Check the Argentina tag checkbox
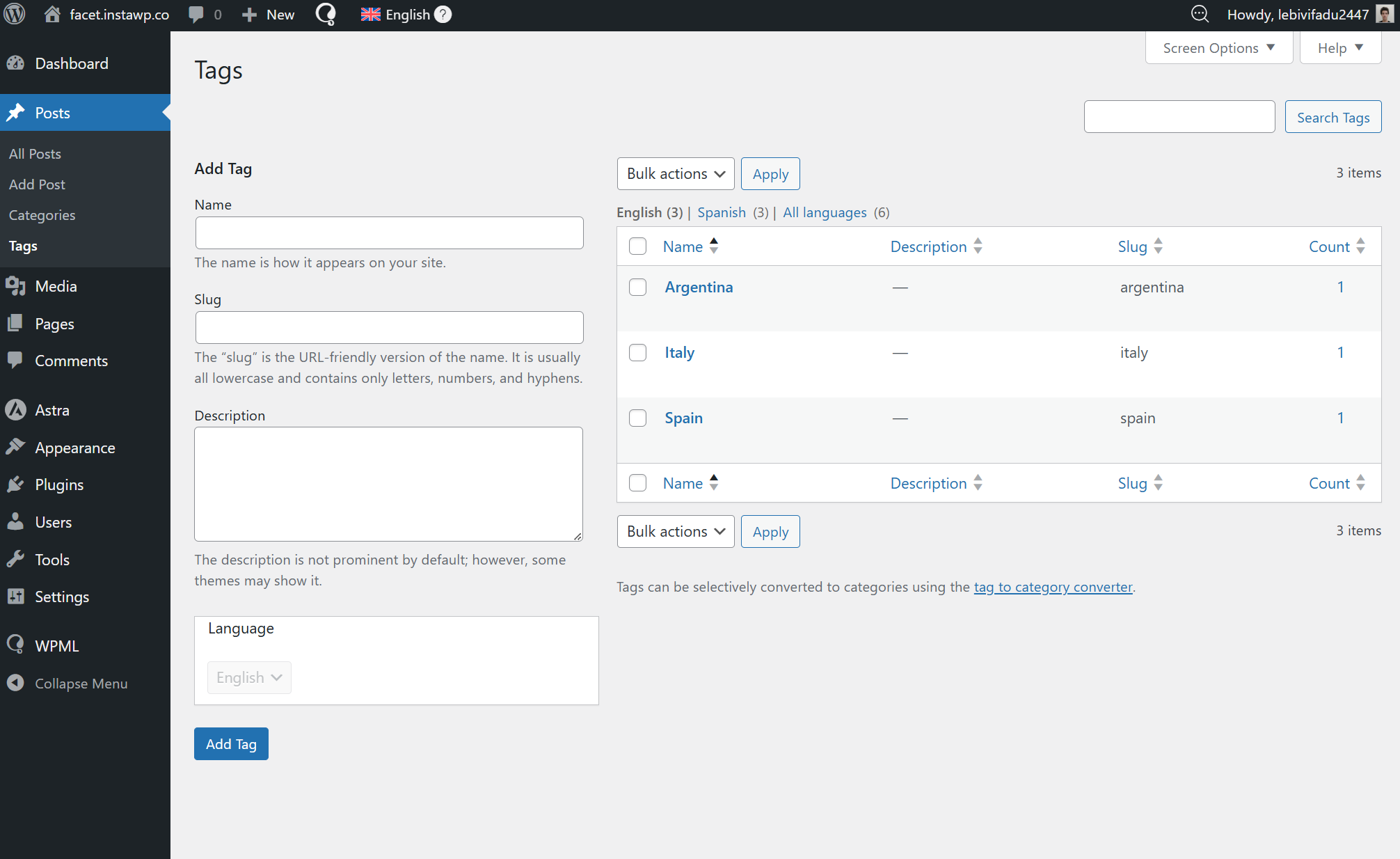Viewport: 1400px width, 859px height. click(637, 287)
